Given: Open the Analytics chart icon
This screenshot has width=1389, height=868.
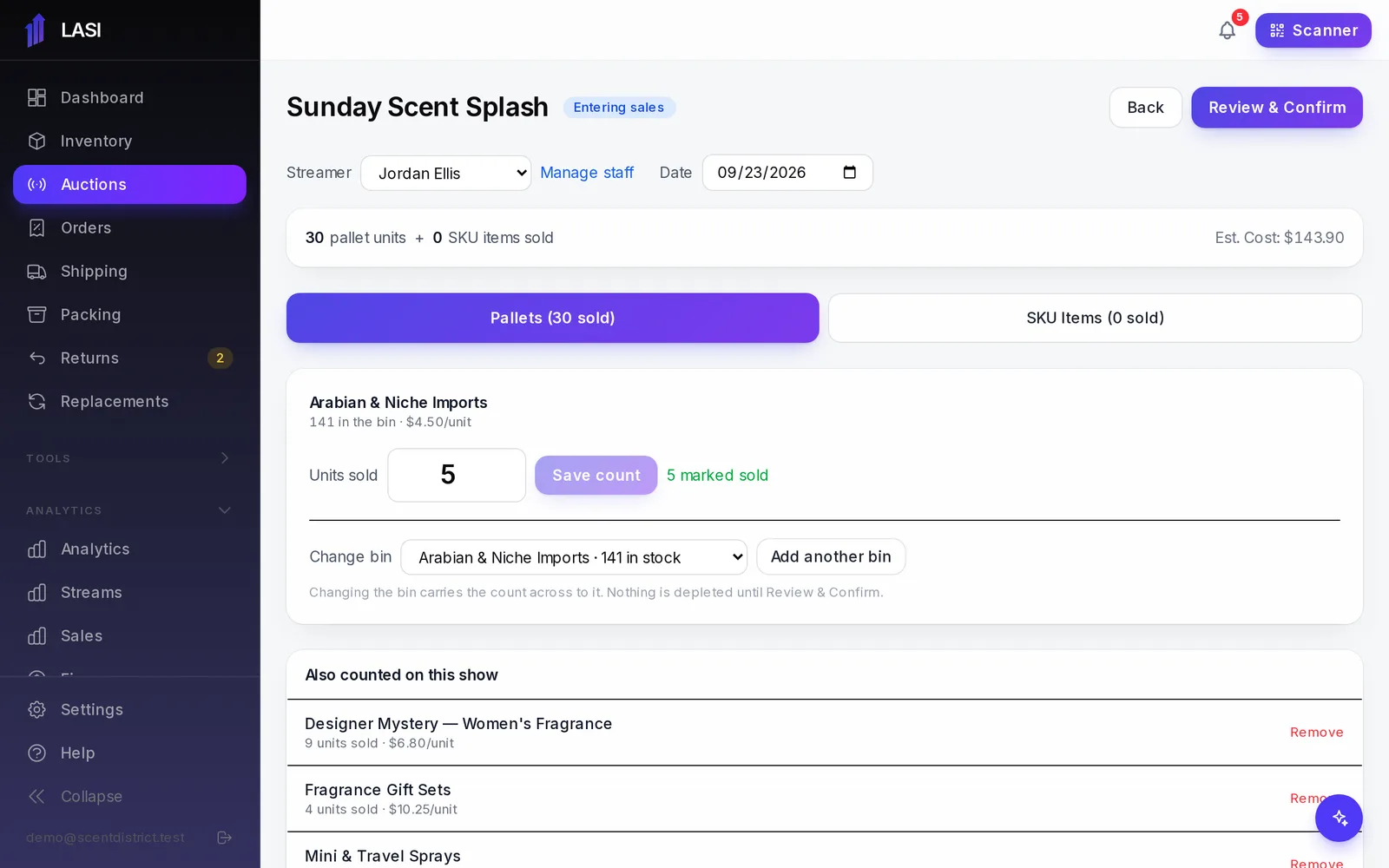Looking at the screenshot, I should tap(36, 549).
